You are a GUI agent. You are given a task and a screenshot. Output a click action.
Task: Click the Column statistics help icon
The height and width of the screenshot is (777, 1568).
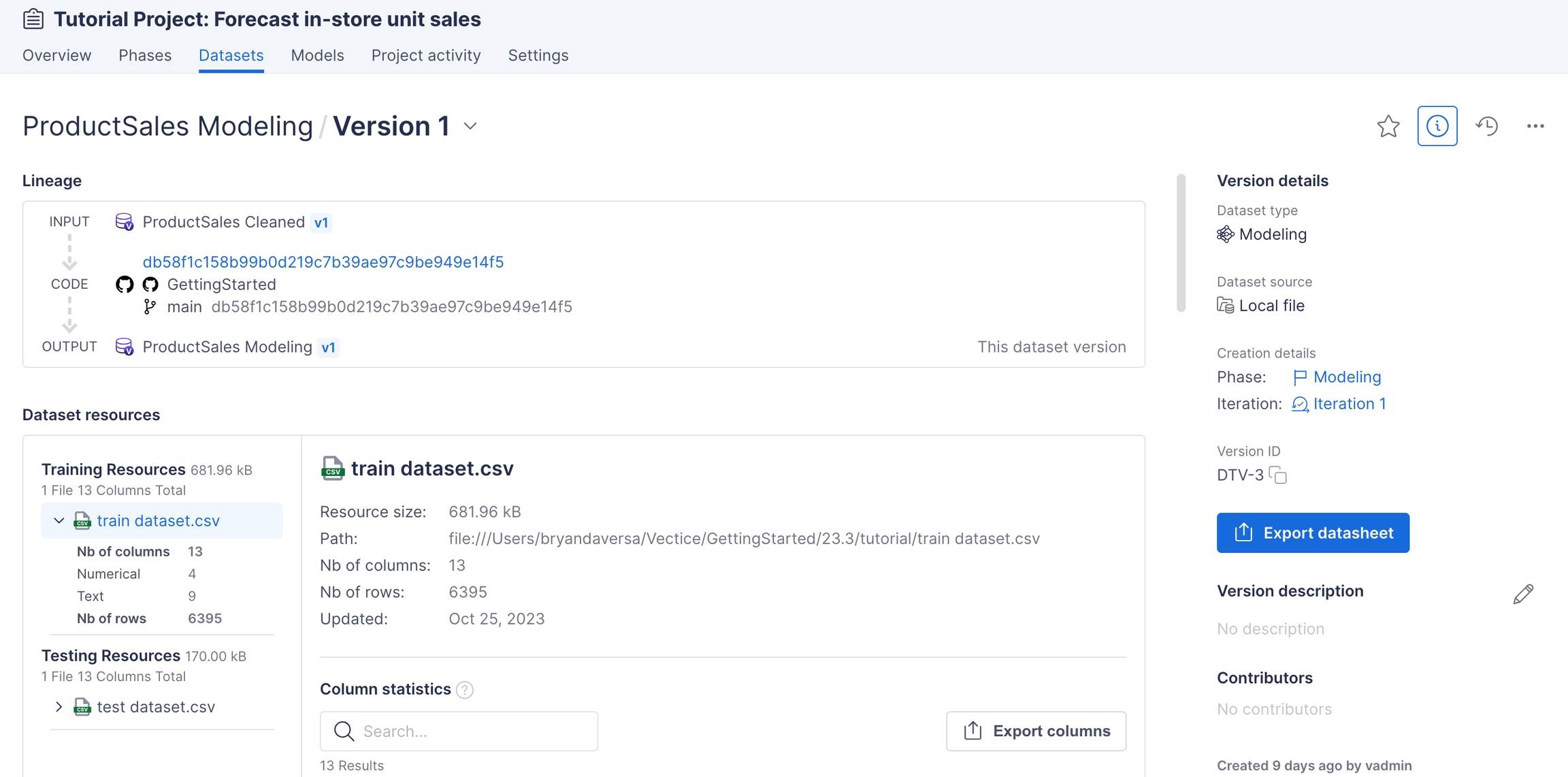click(465, 690)
